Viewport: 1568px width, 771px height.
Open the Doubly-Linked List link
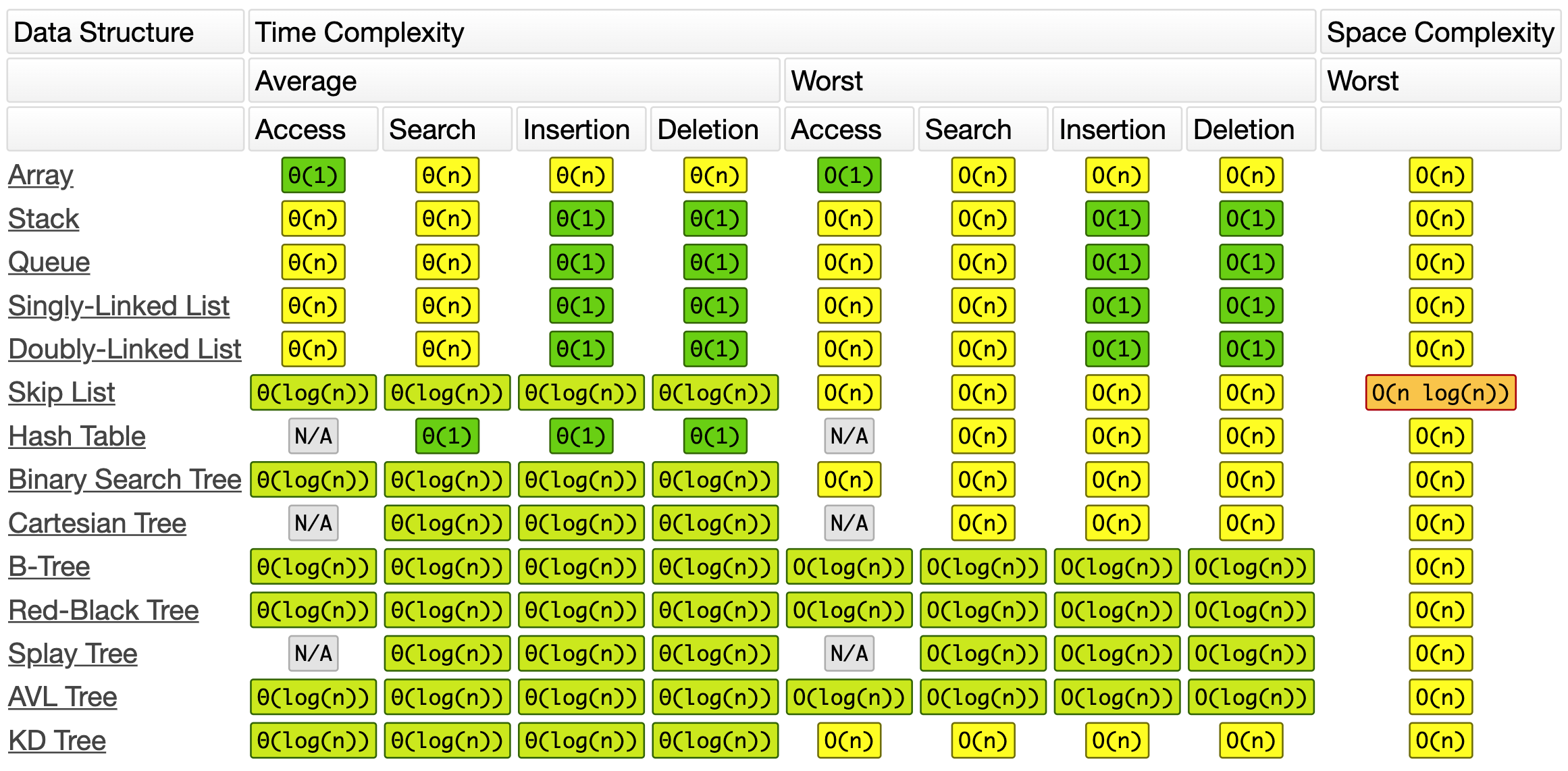(125, 349)
